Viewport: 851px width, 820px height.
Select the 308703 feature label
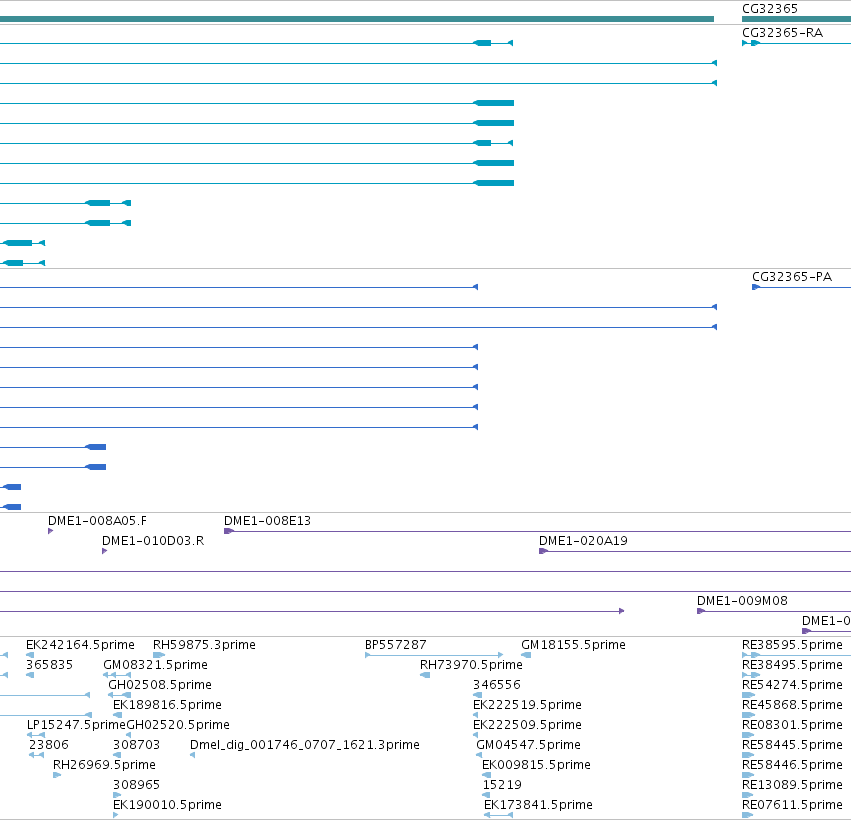coord(136,745)
